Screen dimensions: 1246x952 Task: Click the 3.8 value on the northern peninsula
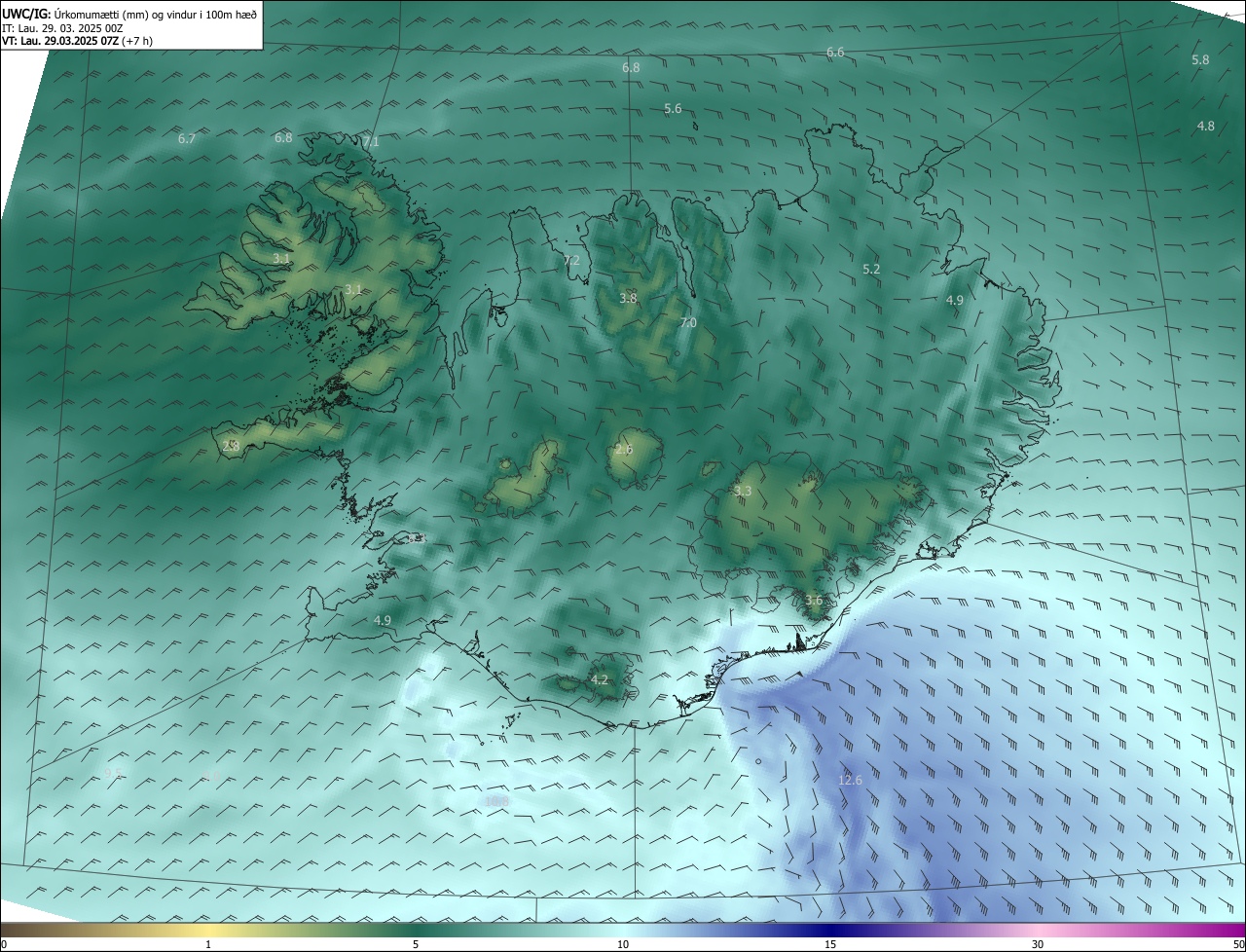point(628,298)
